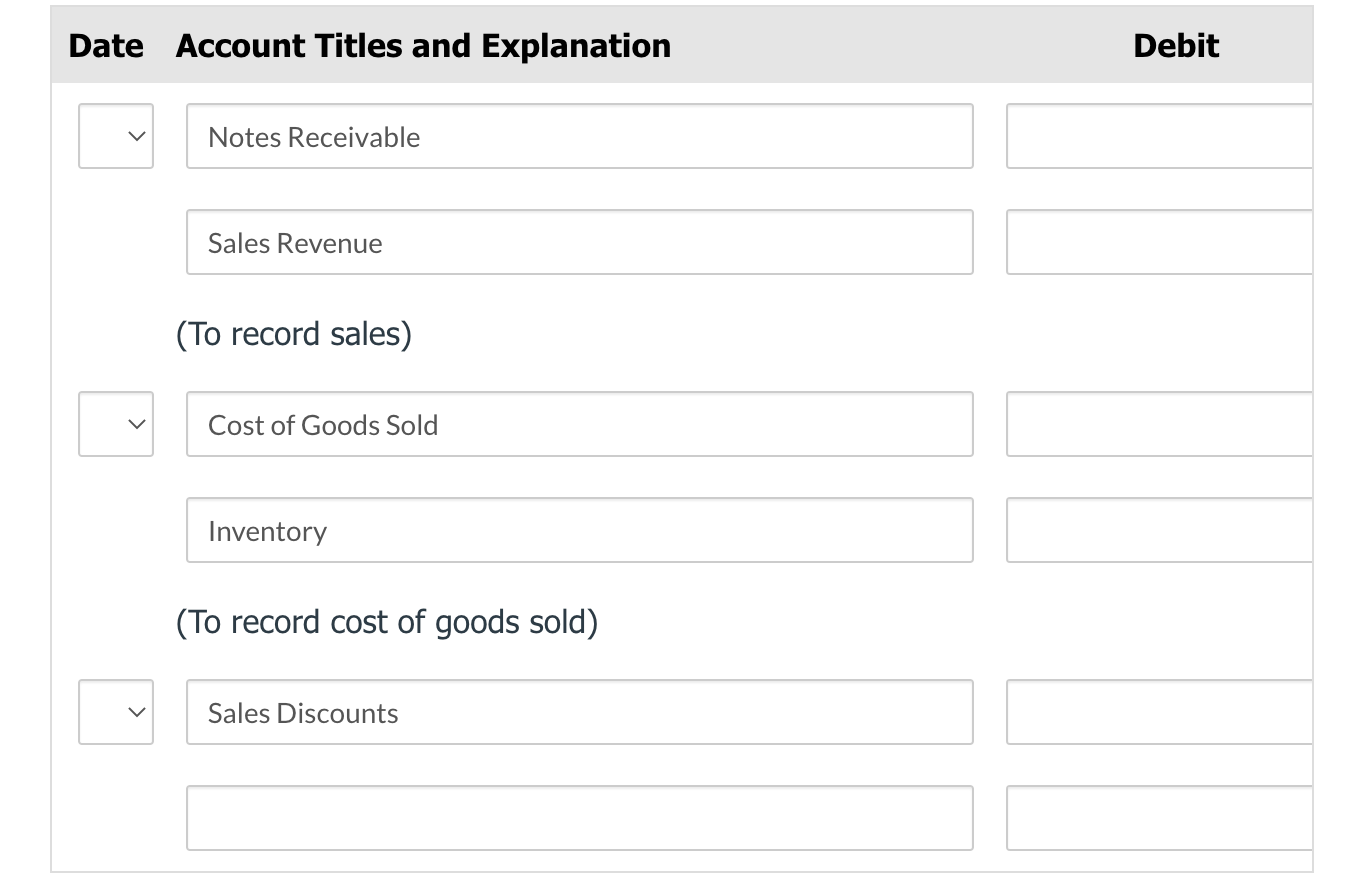Click the Account Titles and Explanation header
1362x896 pixels.
tap(423, 46)
